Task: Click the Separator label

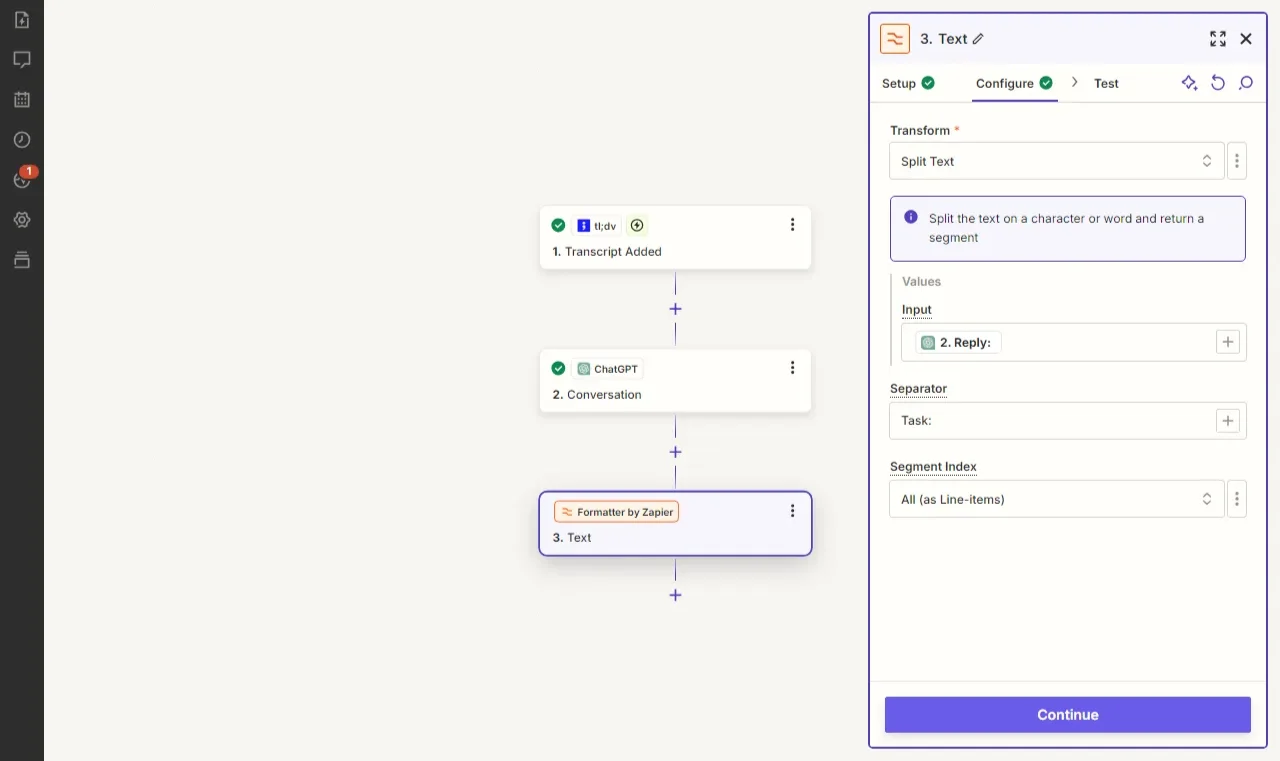Action: (x=918, y=388)
